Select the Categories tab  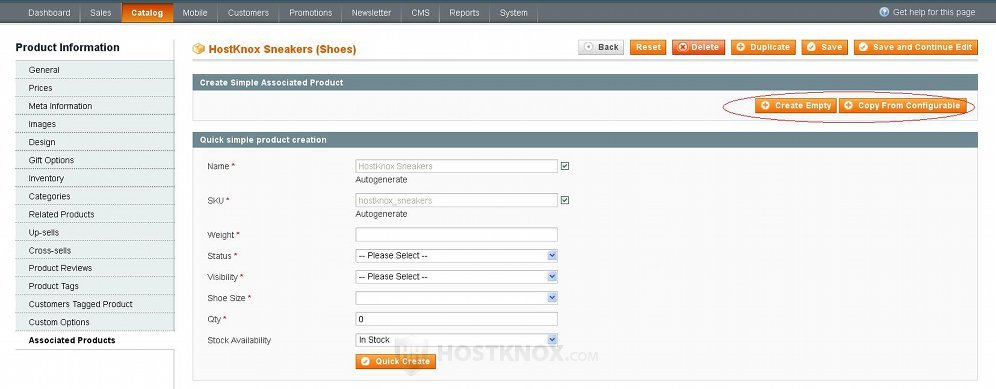(95, 196)
